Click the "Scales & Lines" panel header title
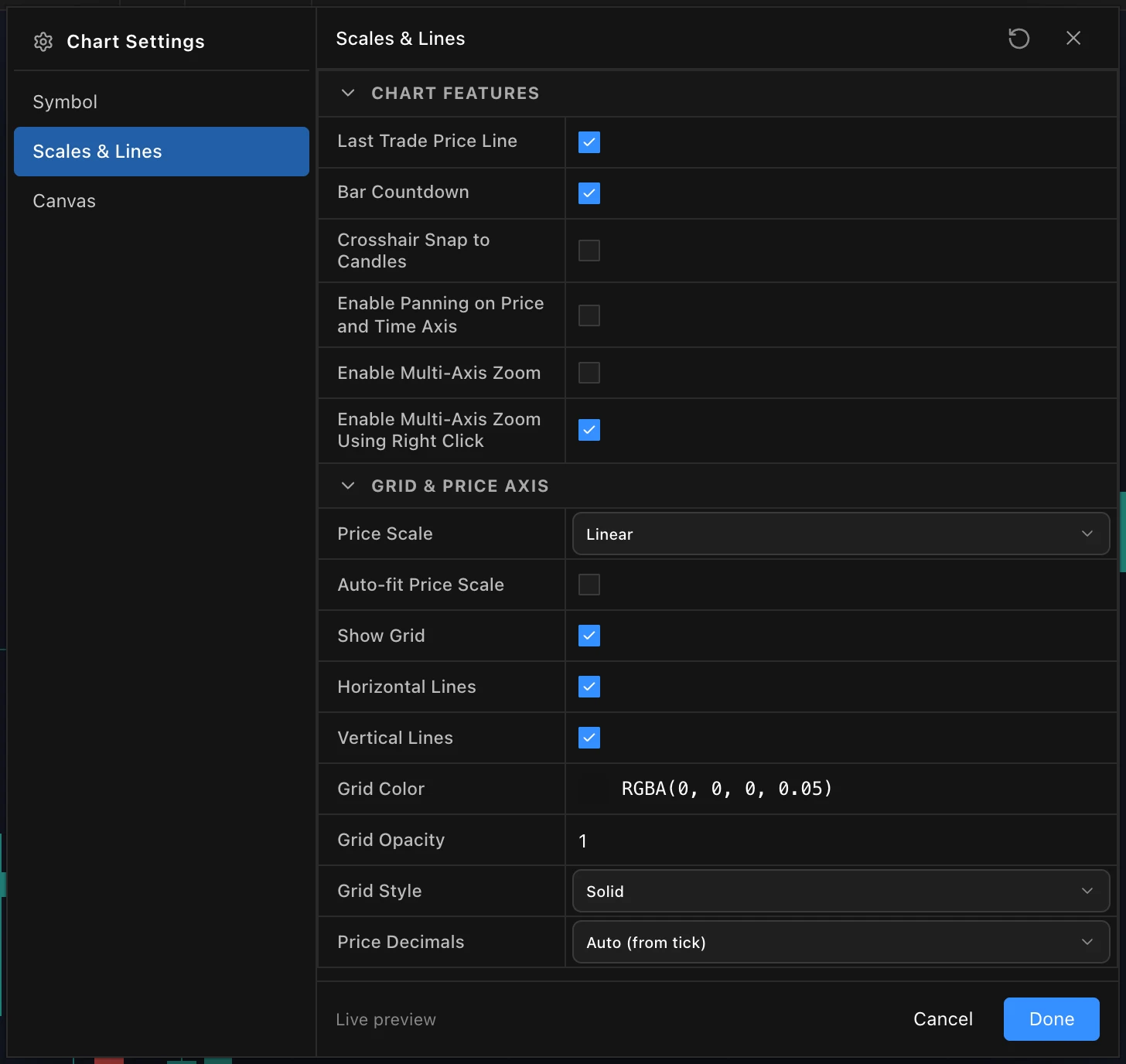 [x=401, y=39]
